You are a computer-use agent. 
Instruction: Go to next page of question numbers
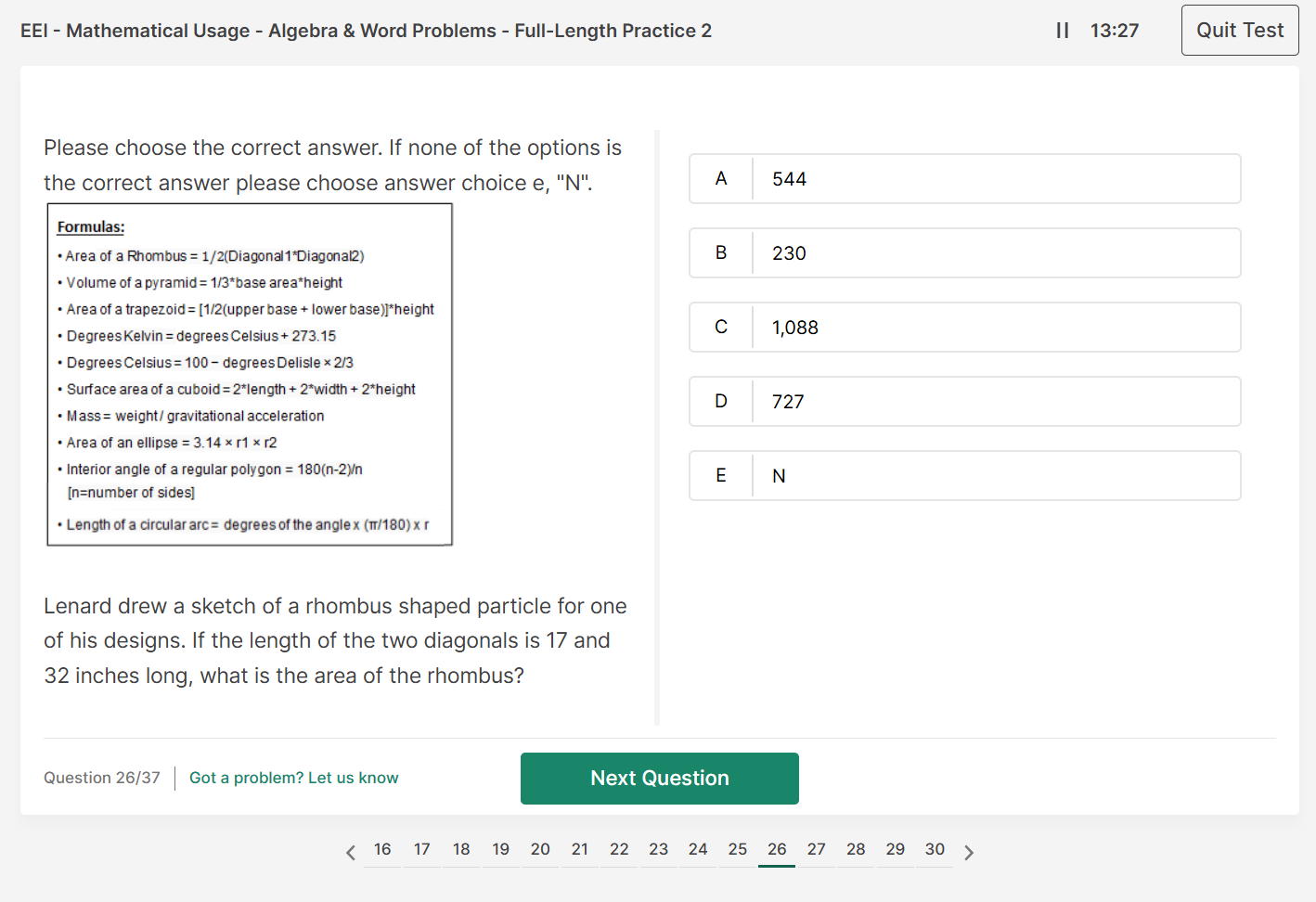pyautogui.click(x=969, y=852)
